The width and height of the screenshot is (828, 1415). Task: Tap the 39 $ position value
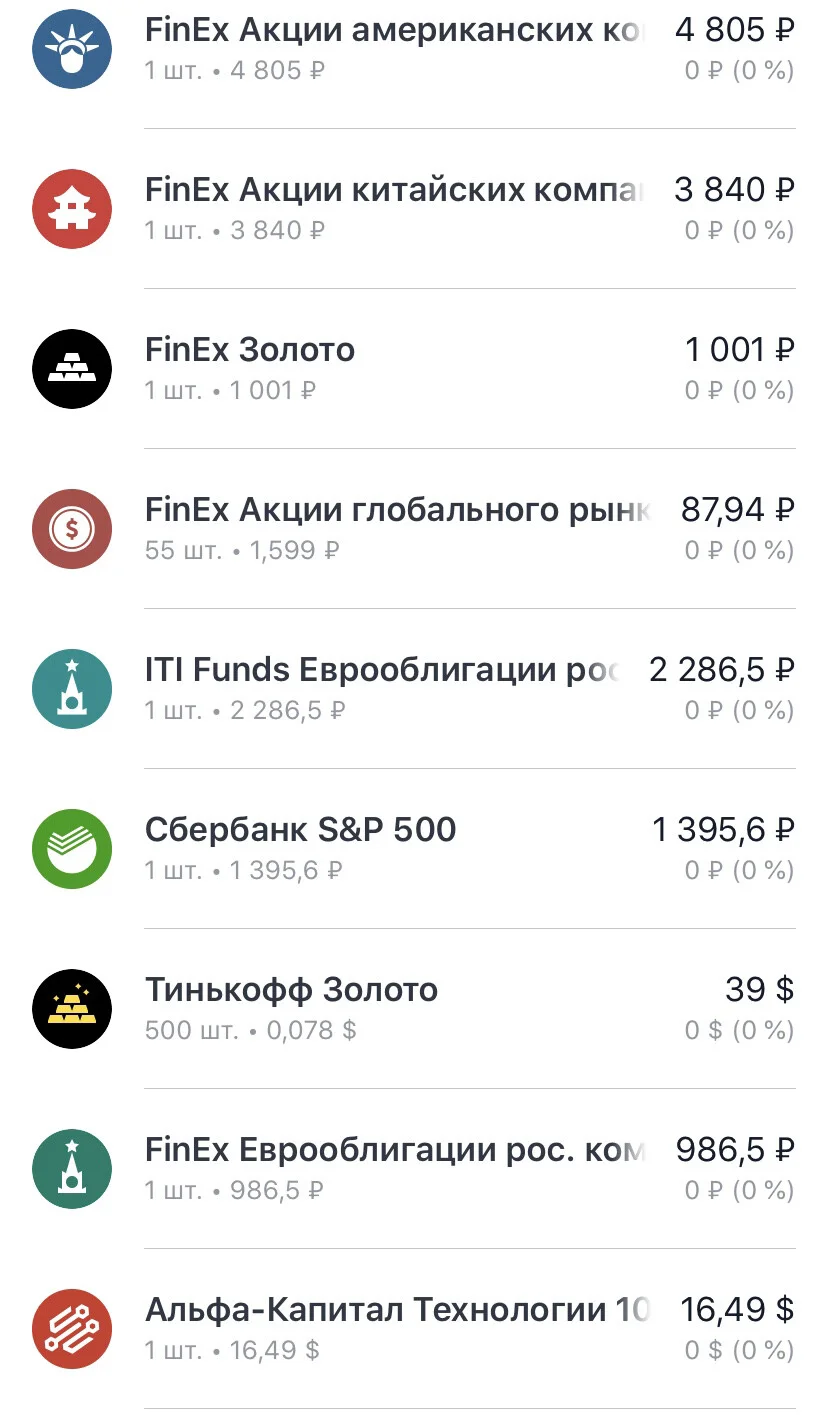[x=760, y=990]
